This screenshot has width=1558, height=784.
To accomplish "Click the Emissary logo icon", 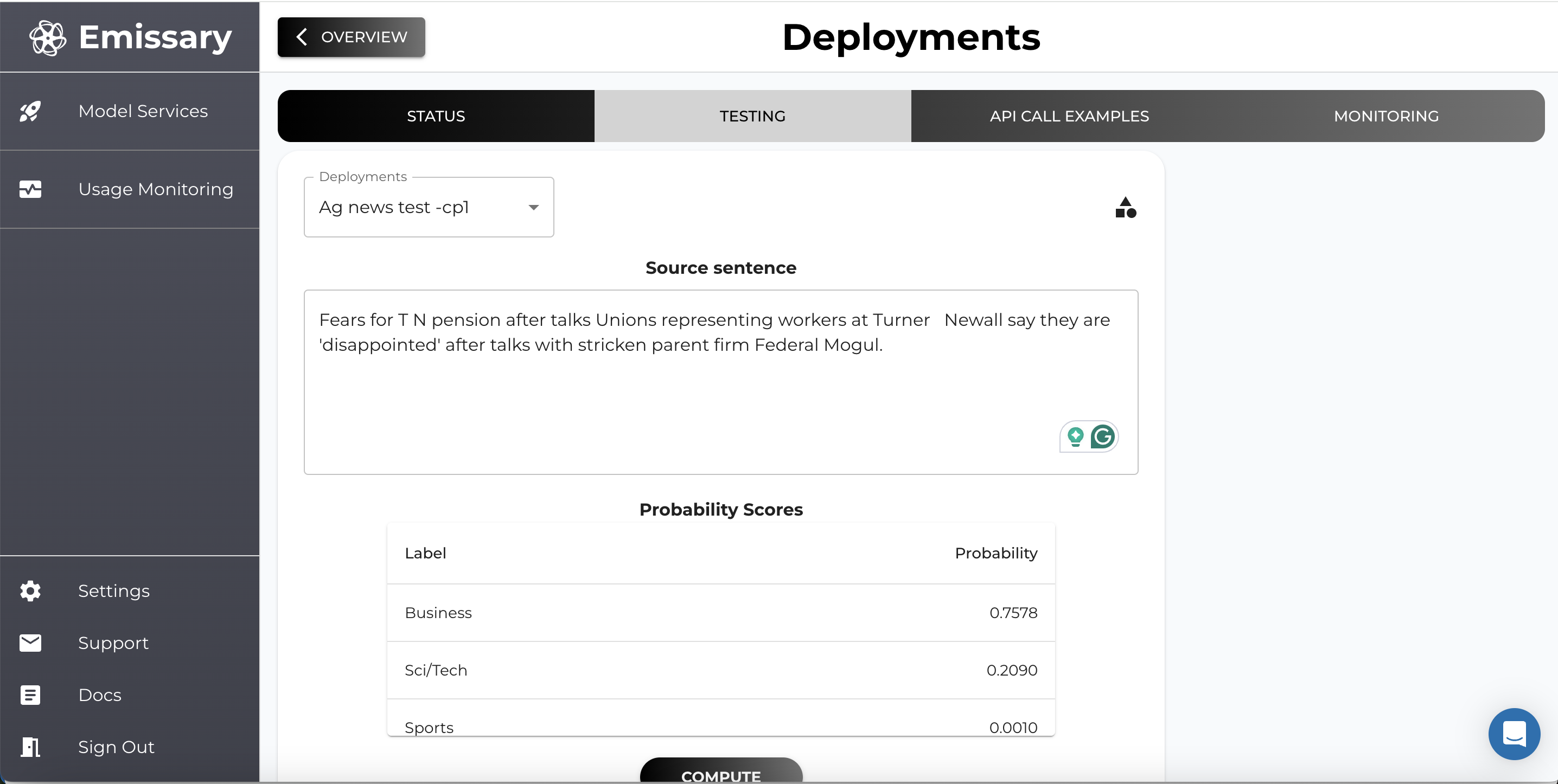I will pyautogui.click(x=48, y=37).
